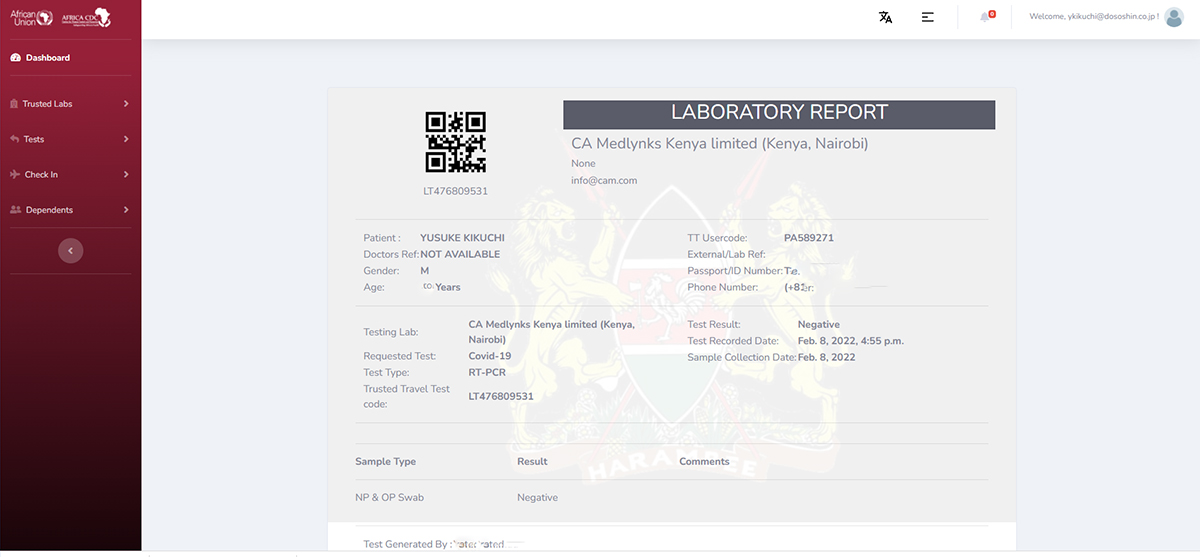Click the Comments column header

coord(704,462)
